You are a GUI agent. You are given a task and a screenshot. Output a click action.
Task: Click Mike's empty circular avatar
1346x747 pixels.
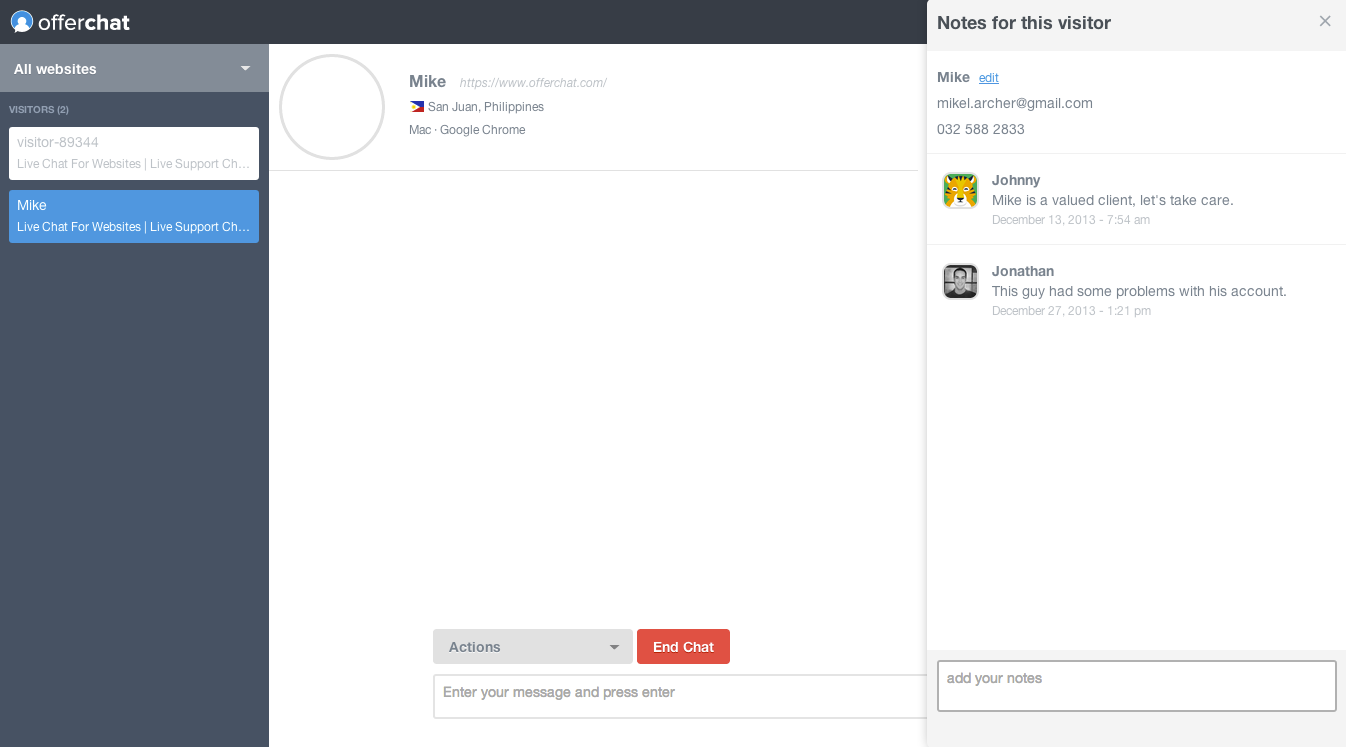[x=332, y=107]
